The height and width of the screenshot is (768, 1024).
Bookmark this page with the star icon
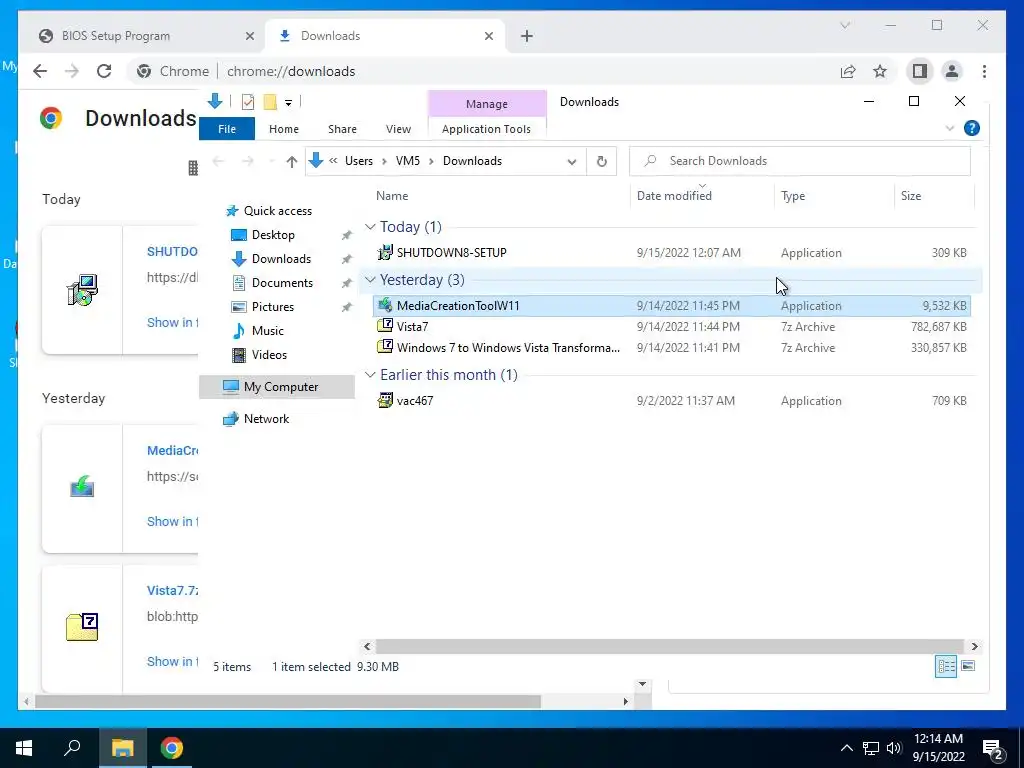point(880,71)
